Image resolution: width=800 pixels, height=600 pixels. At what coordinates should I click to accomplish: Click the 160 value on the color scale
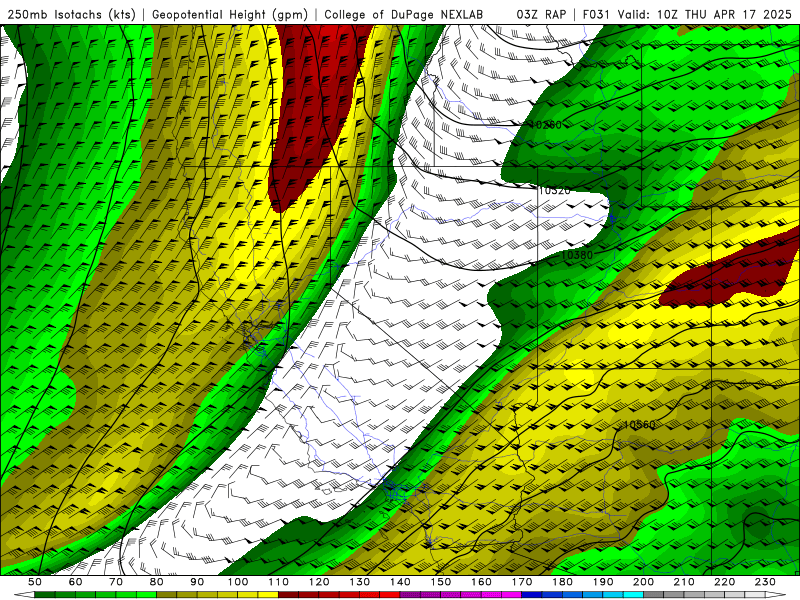481,582
